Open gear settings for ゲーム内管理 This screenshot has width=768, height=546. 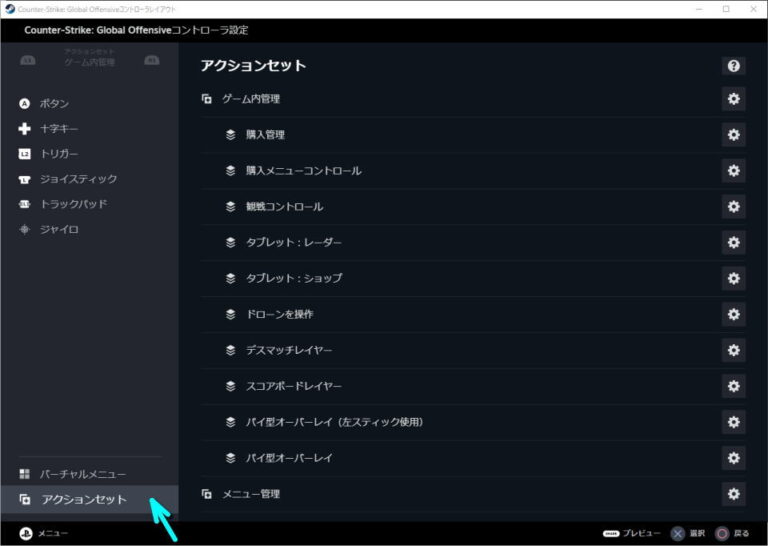coord(733,99)
